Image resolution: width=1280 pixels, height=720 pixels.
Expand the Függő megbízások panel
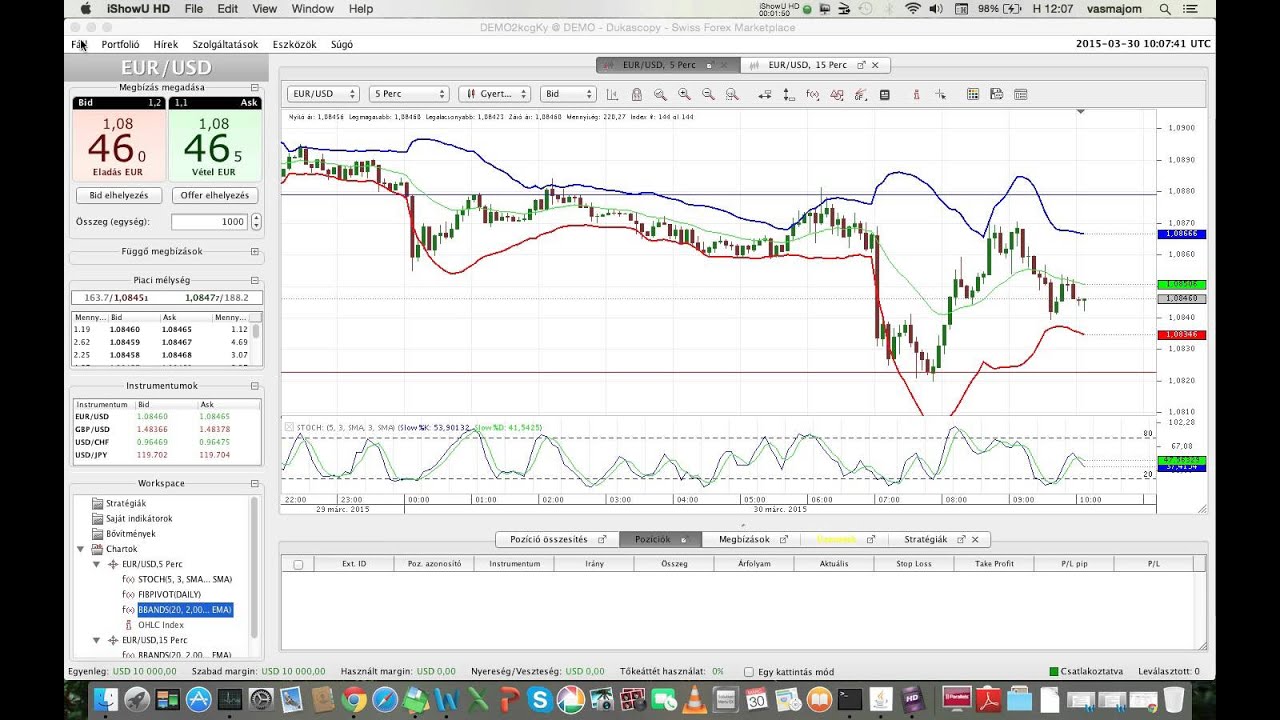click(x=254, y=251)
